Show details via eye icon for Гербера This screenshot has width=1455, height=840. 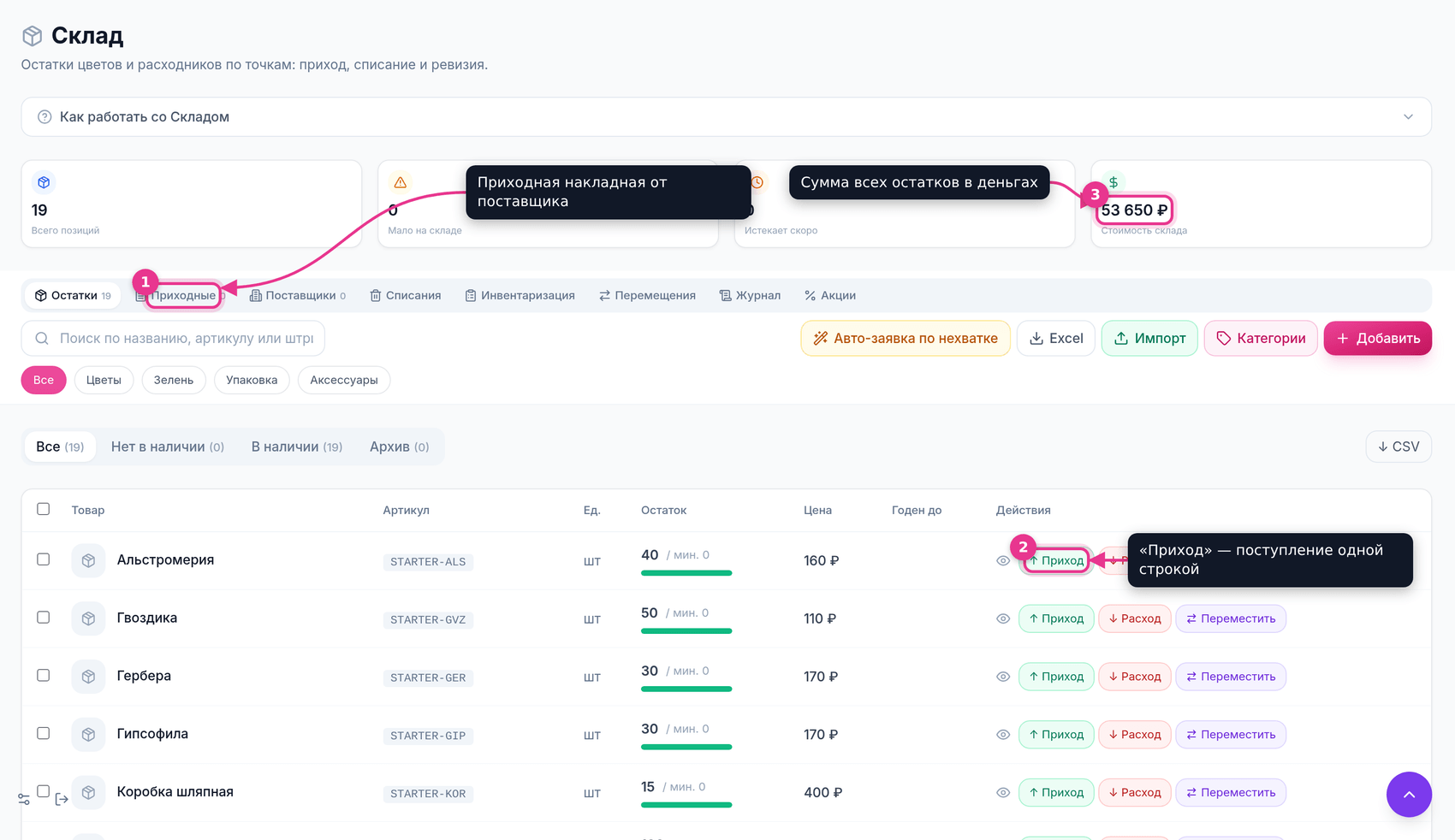click(1003, 677)
